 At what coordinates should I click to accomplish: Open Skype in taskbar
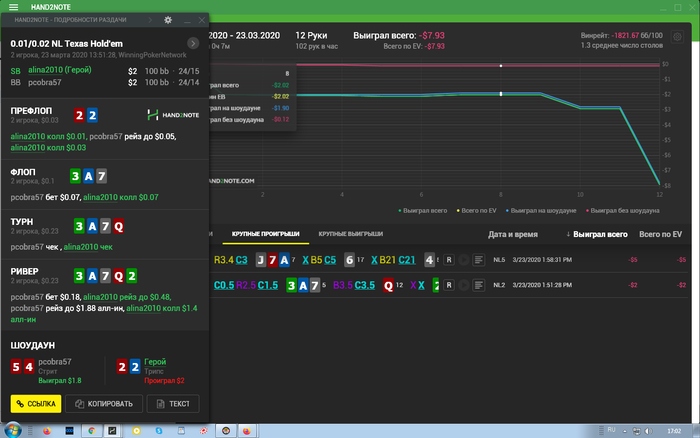[x=159, y=431]
